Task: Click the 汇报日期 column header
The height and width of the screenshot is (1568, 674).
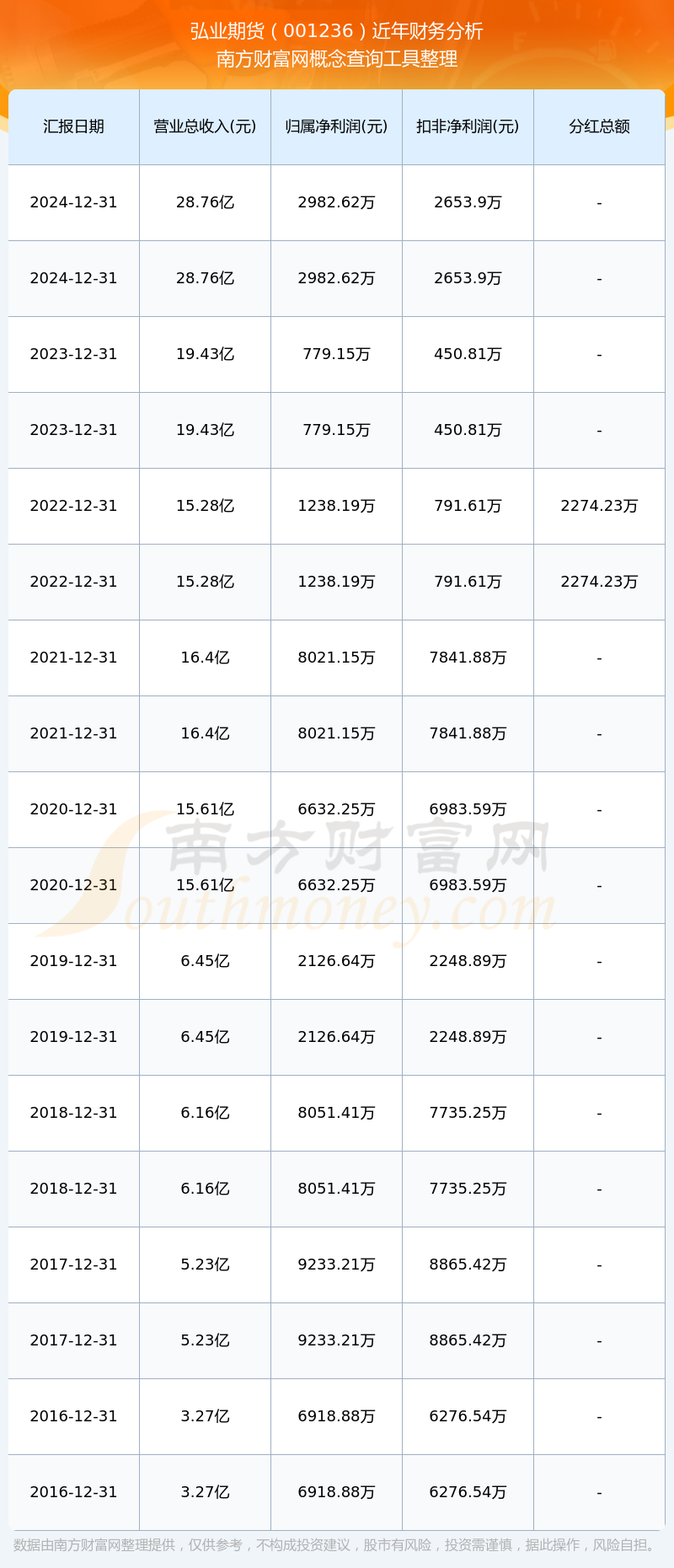Action: 74,126
